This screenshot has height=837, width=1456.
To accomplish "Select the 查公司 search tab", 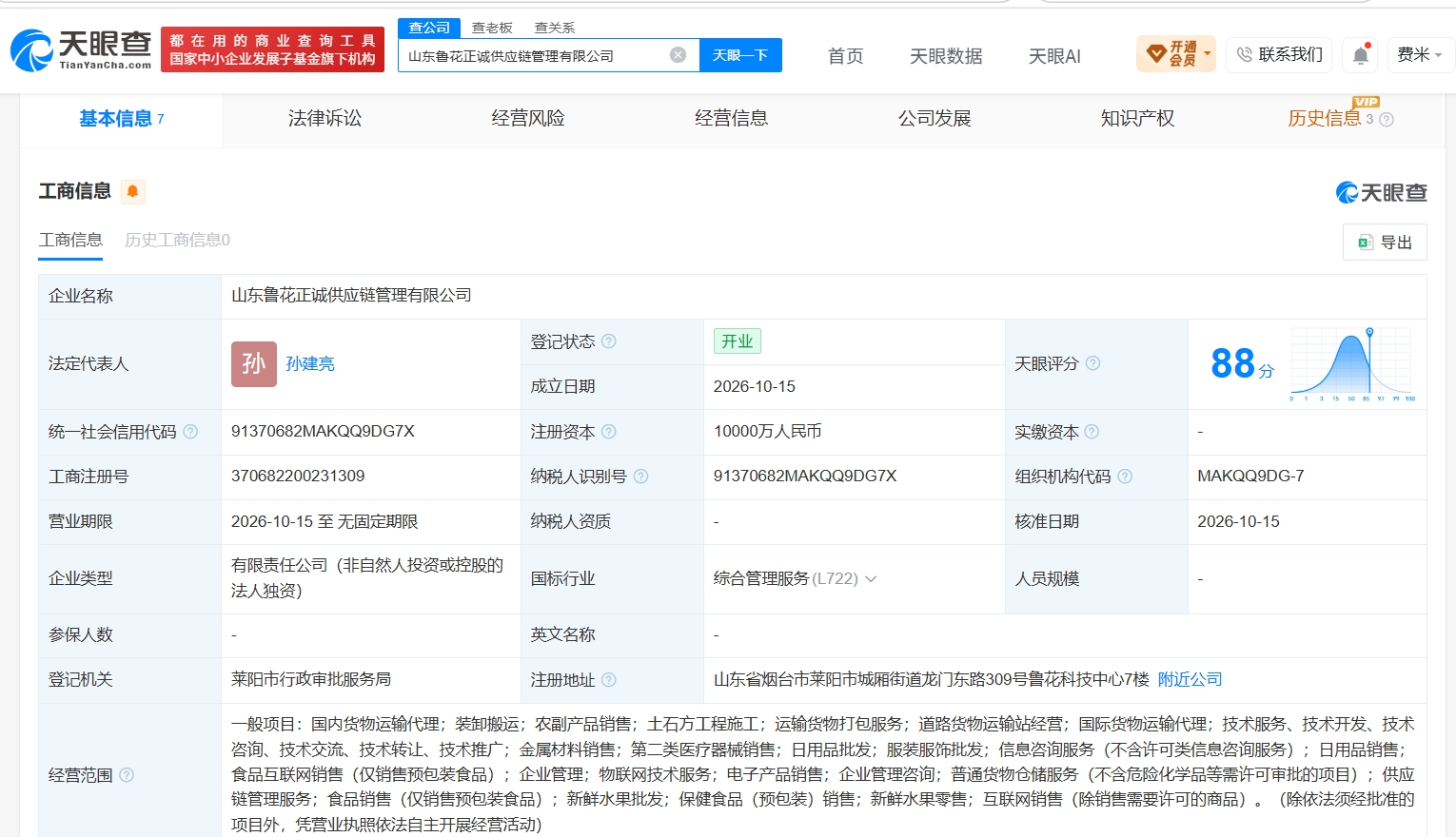I will pos(429,28).
